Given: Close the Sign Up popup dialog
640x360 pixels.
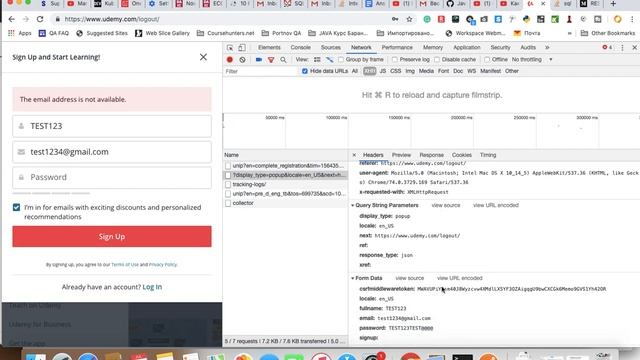Looking at the screenshot, I should (203, 57).
